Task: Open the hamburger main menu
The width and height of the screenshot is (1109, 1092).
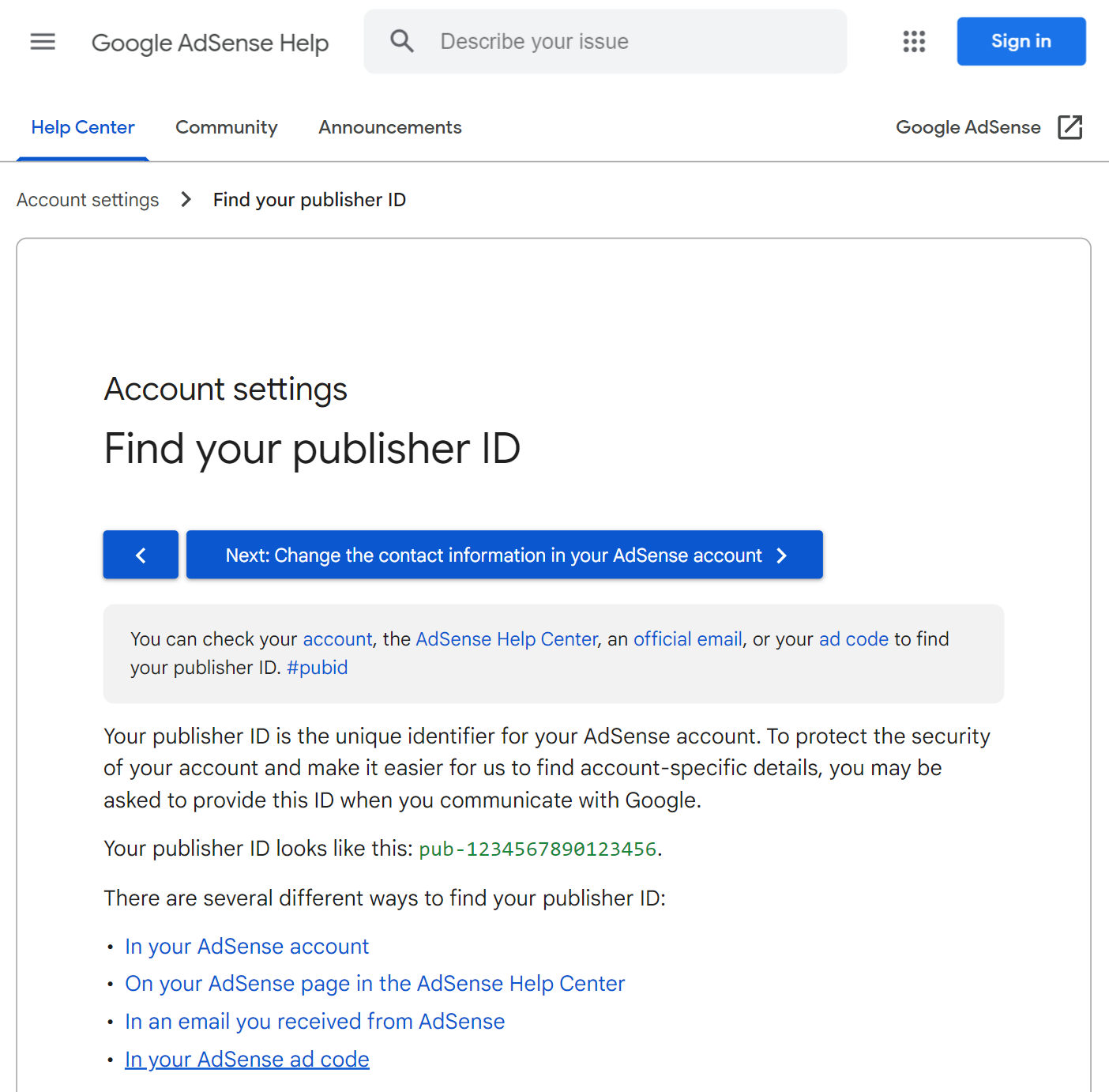Action: [x=43, y=41]
